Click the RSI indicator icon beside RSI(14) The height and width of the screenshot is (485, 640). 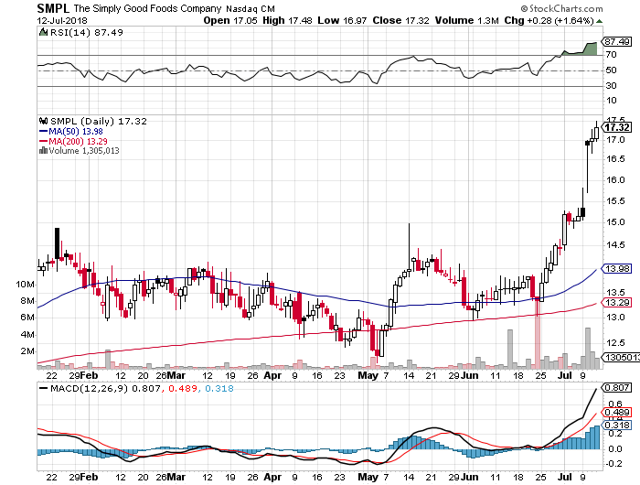tap(43, 32)
